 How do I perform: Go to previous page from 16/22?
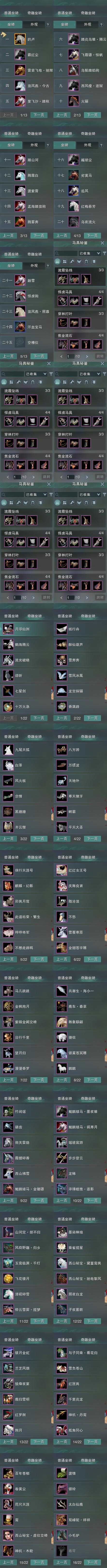point(61,1562)
